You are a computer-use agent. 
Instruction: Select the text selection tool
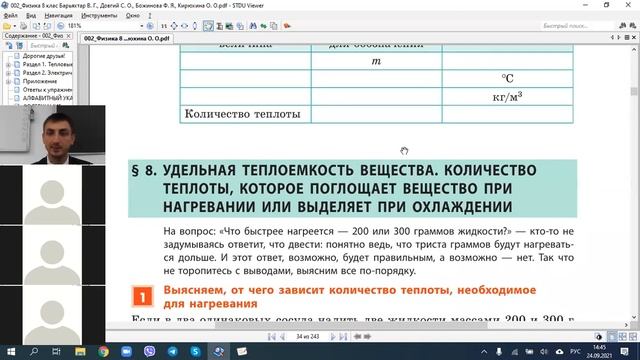(x=220, y=26)
